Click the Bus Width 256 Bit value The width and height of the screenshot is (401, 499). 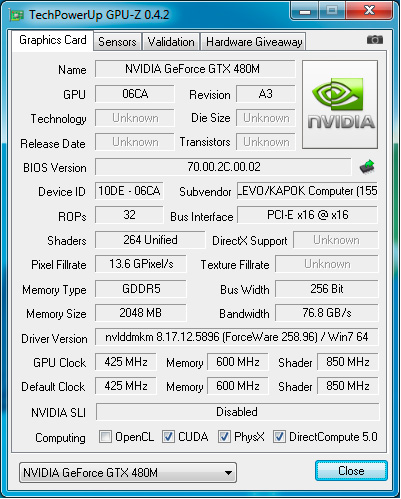coord(327,289)
